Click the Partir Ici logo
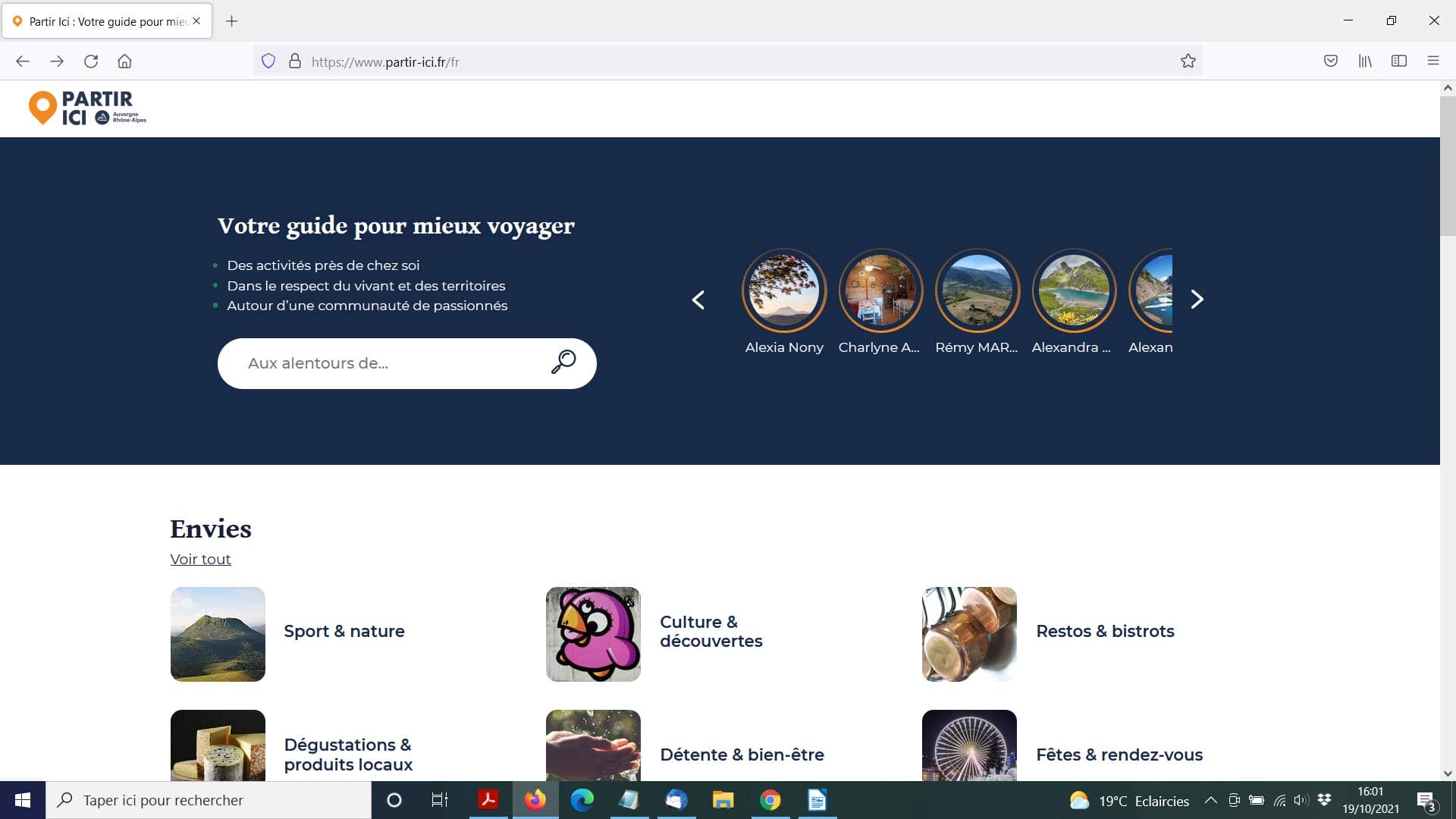This screenshot has width=1456, height=819. pyautogui.click(x=87, y=108)
